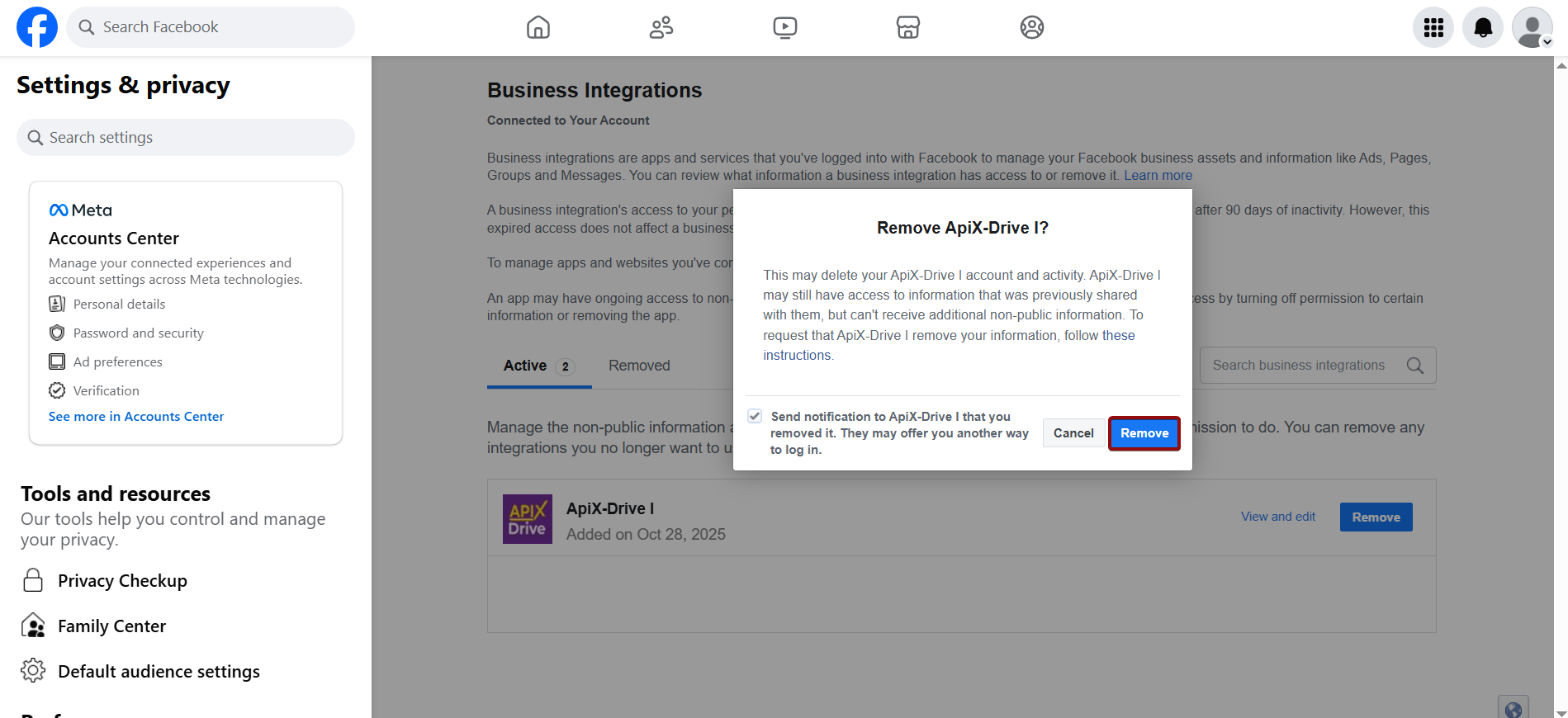Open the notifications bell
The image size is (1568, 718).
pyautogui.click(x=1483, y=27)
